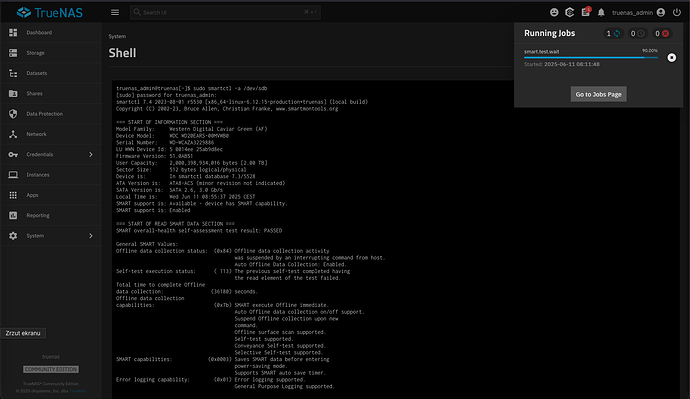Screen dimensions: 690x399
Task: Filter running jobs count button
Action: click(613, 33)
